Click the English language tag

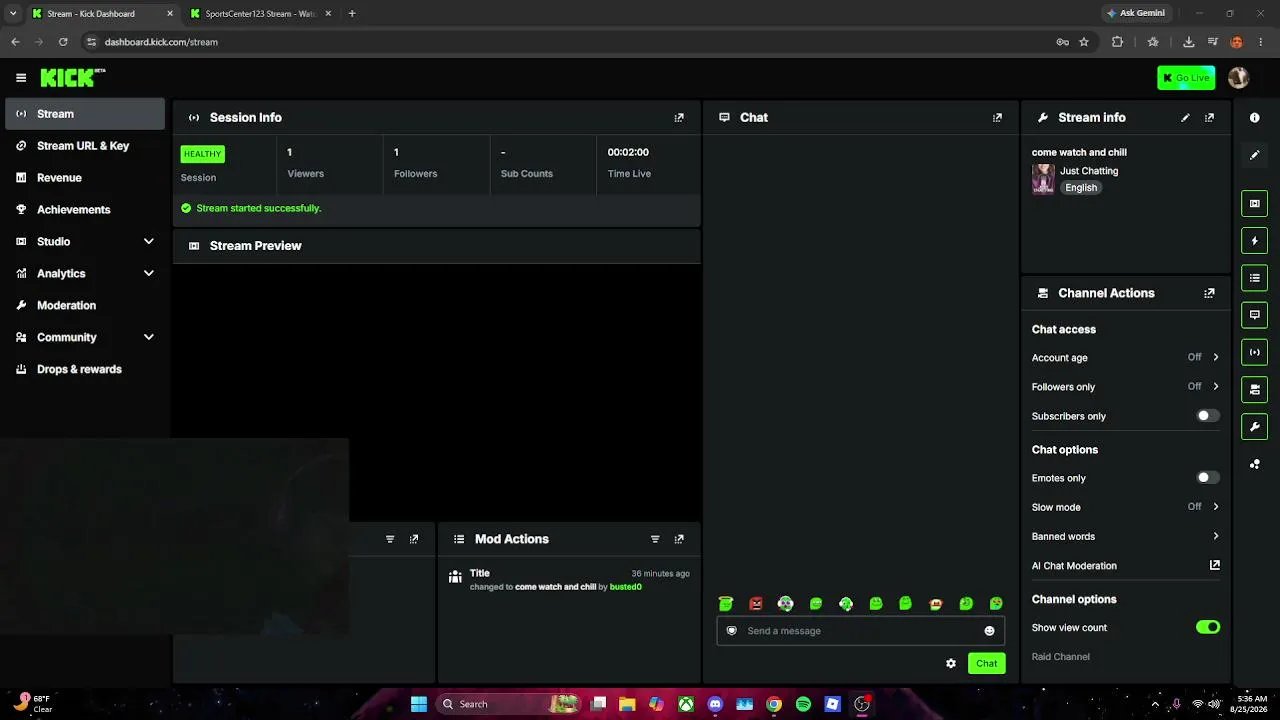(x=1081, y=188)
